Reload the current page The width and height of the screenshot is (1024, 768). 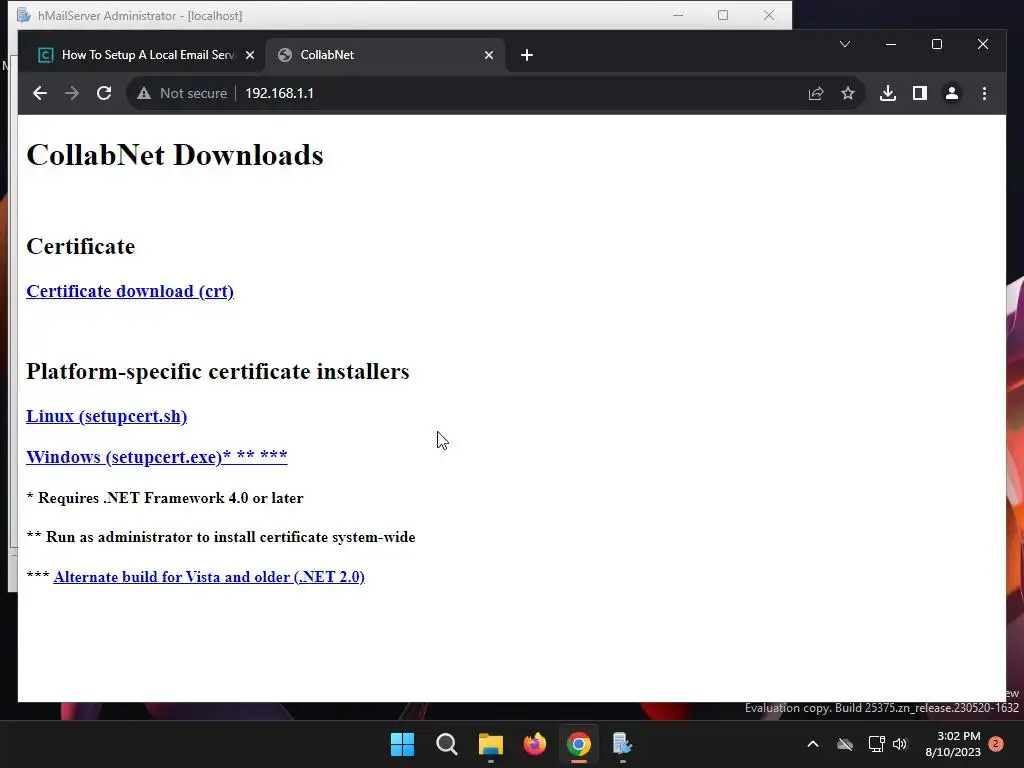(x=104, y=93)
